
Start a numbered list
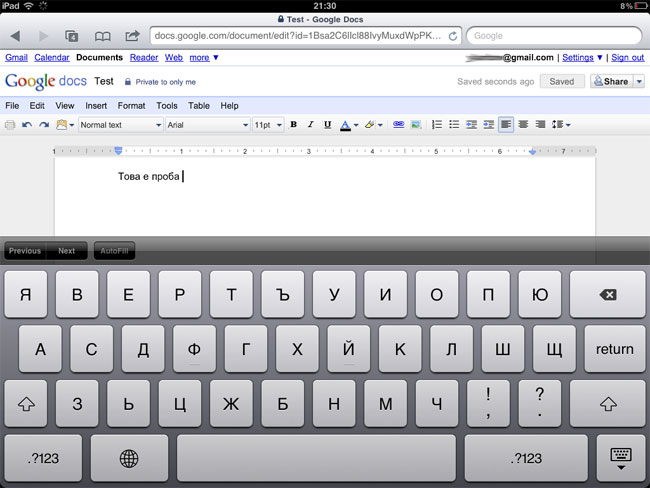tap(437, 124)
